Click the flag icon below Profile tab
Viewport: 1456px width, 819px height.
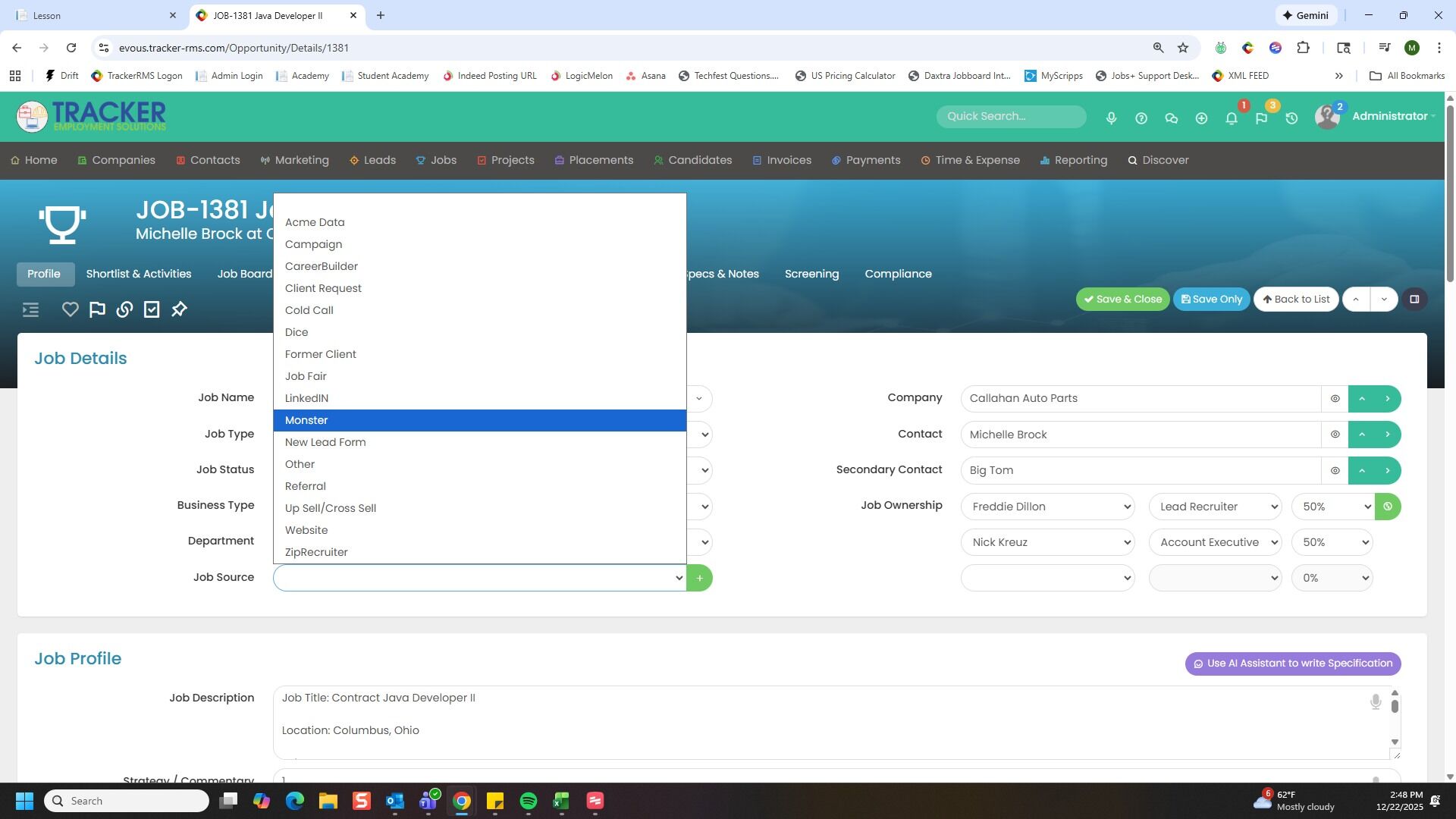(97, 309)
